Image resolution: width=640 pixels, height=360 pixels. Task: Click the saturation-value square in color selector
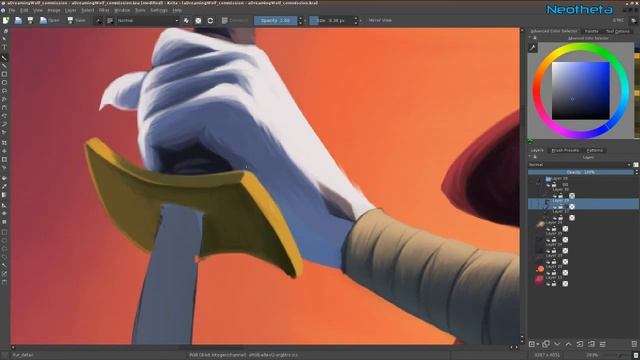(x=581, y=91)
